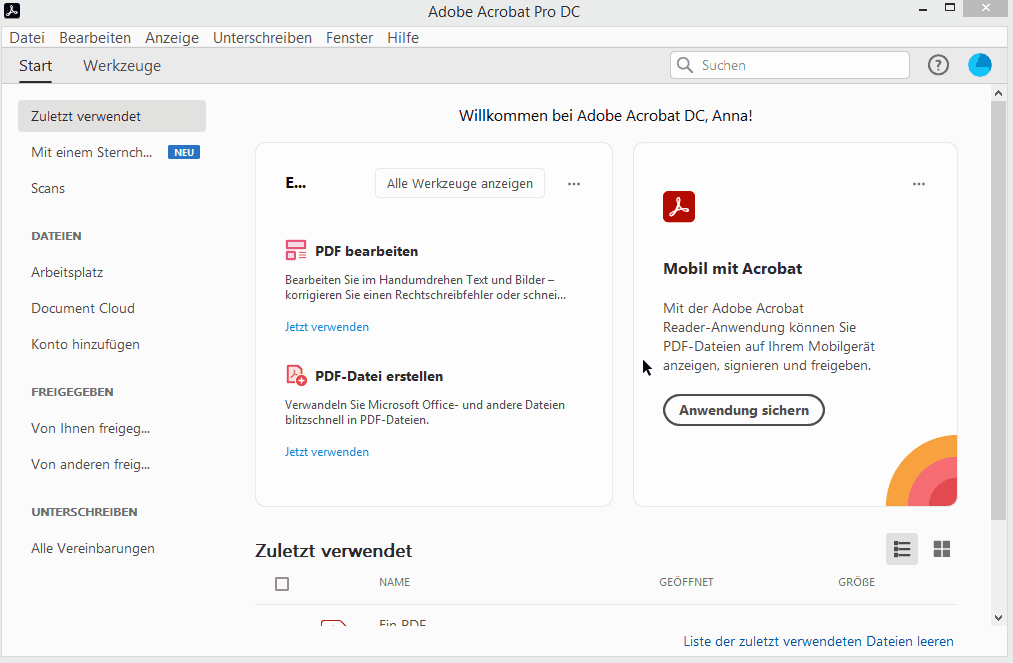The height and width of the screenshot is (663, 1013).
Task: Switch to the Werkzeuge tab
Action: click(x=122, y=66)
